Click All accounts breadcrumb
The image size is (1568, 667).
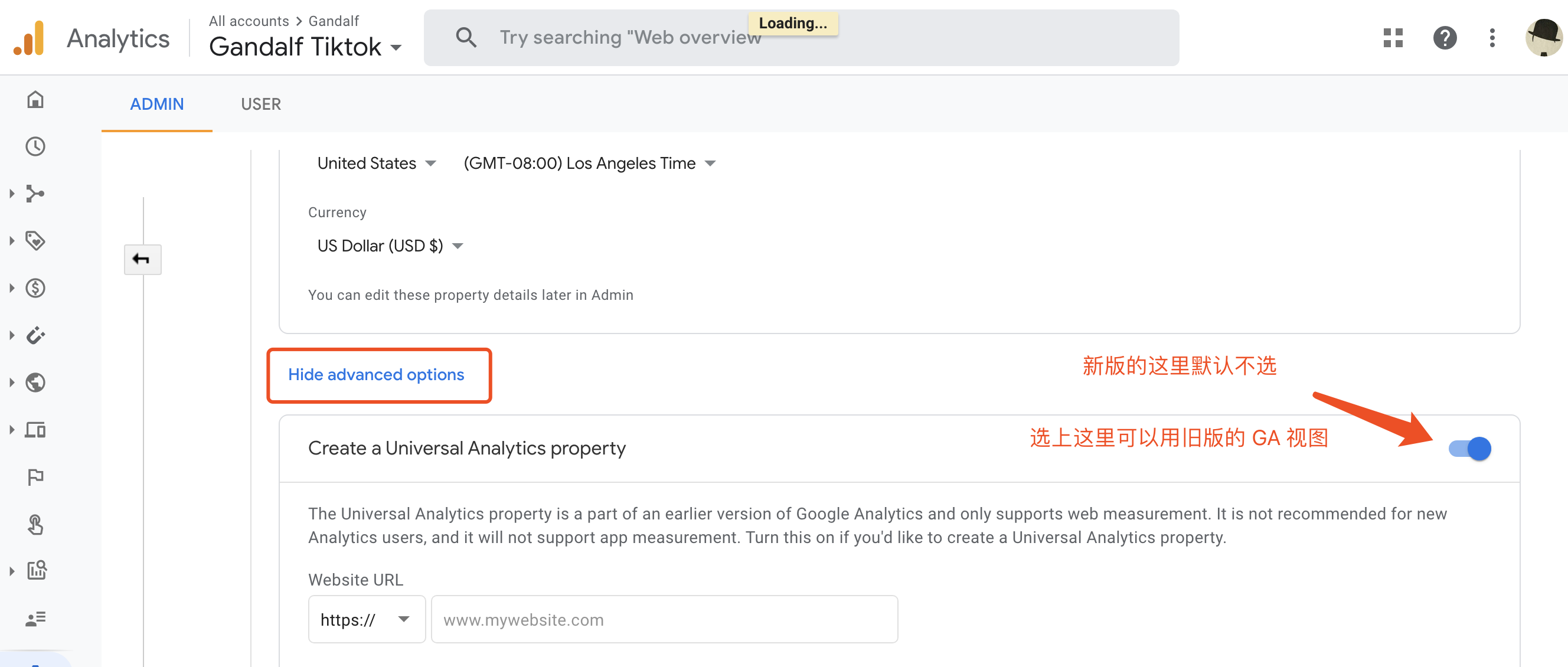[249, 21]
